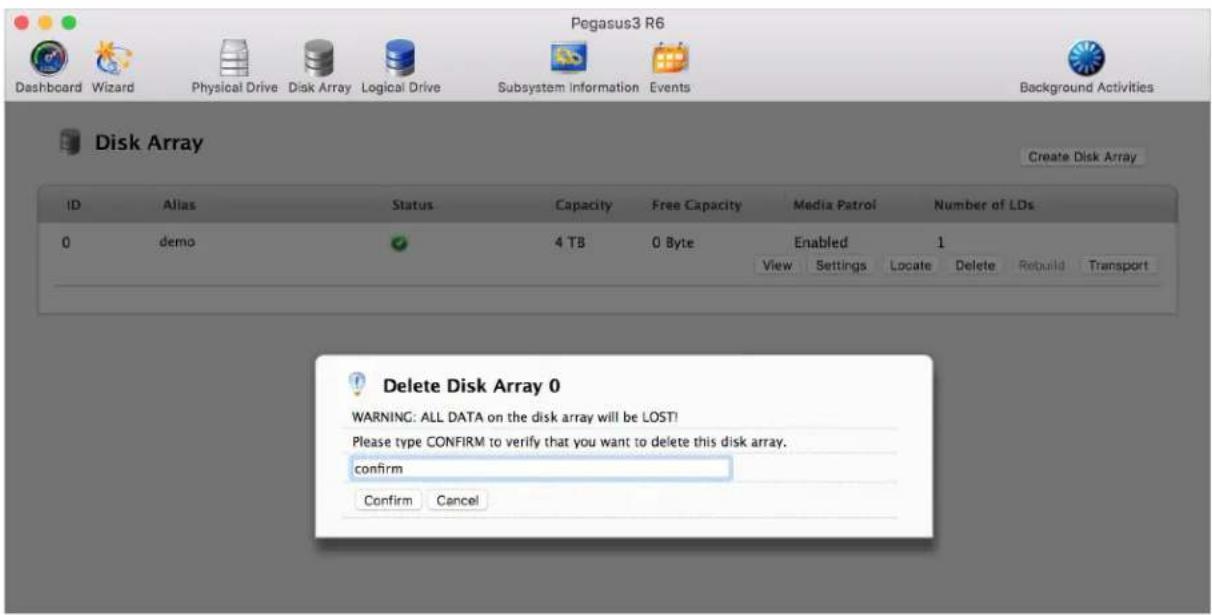Open the Events calendar icon

[x=670, y=57]
